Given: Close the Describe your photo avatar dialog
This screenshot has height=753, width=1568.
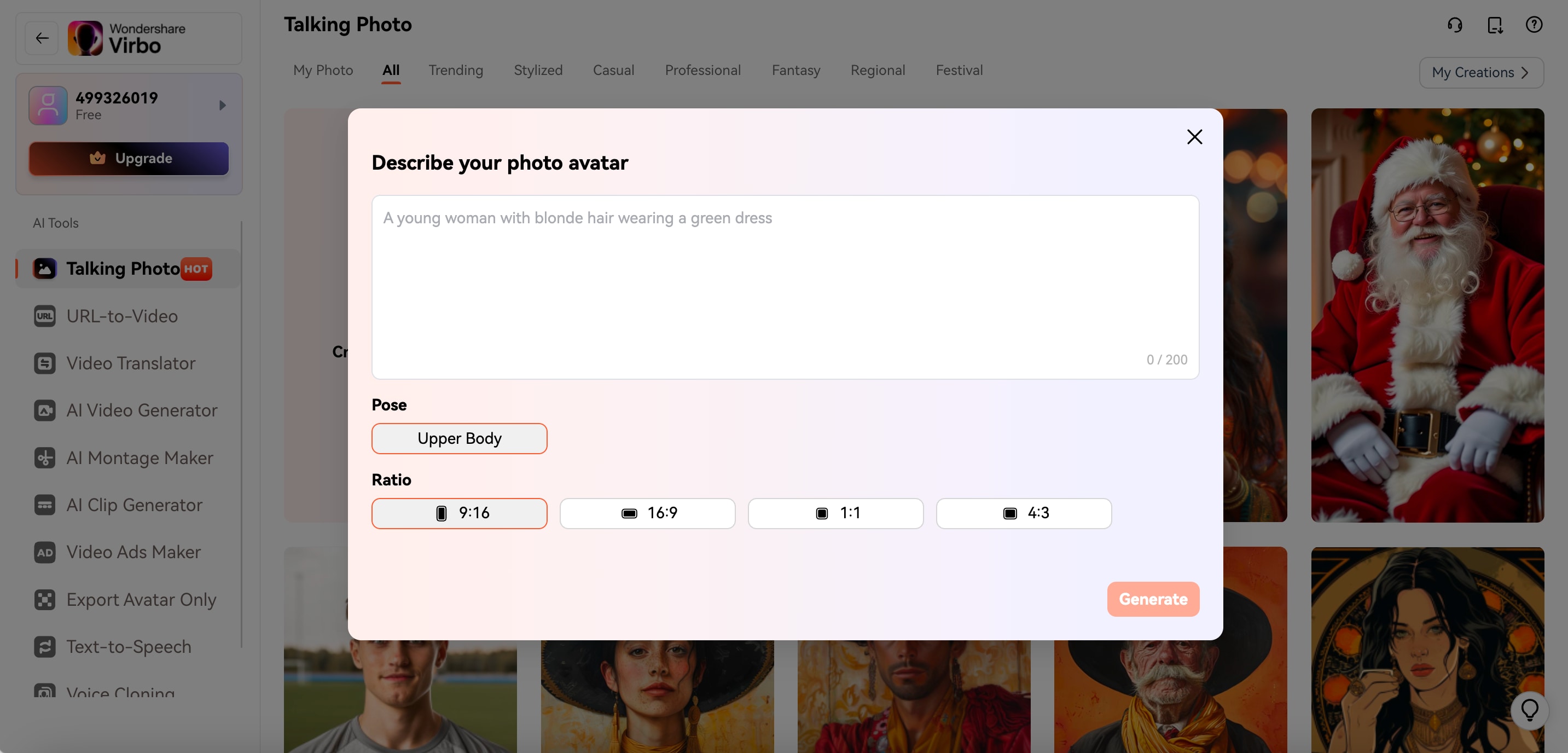Looking at the screenshot, I should point(1194,136).
